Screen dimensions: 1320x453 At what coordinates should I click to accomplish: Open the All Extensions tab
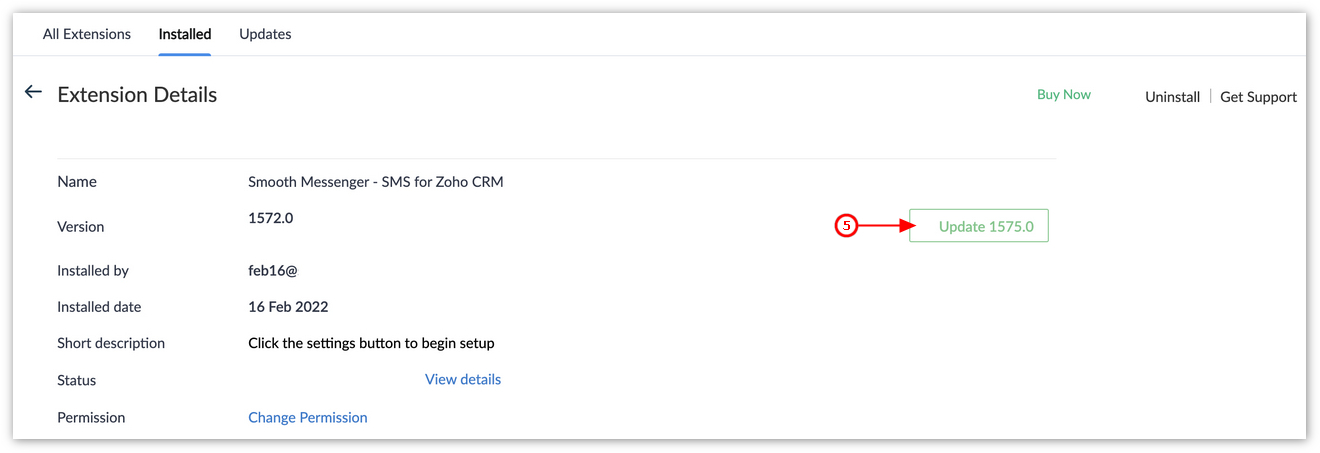[87, 34]
